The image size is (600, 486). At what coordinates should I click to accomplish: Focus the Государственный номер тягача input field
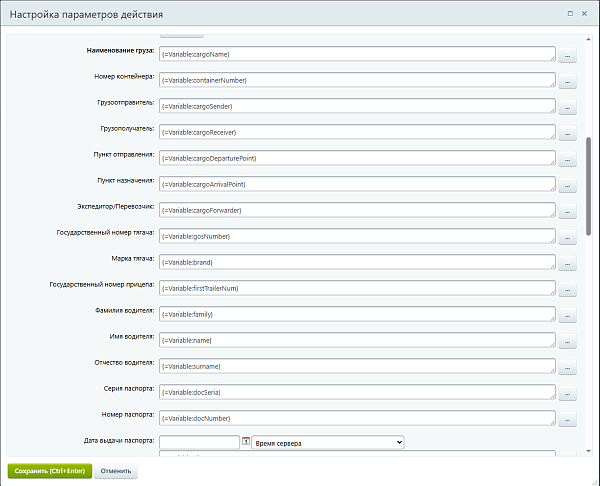tap(357, 236)
